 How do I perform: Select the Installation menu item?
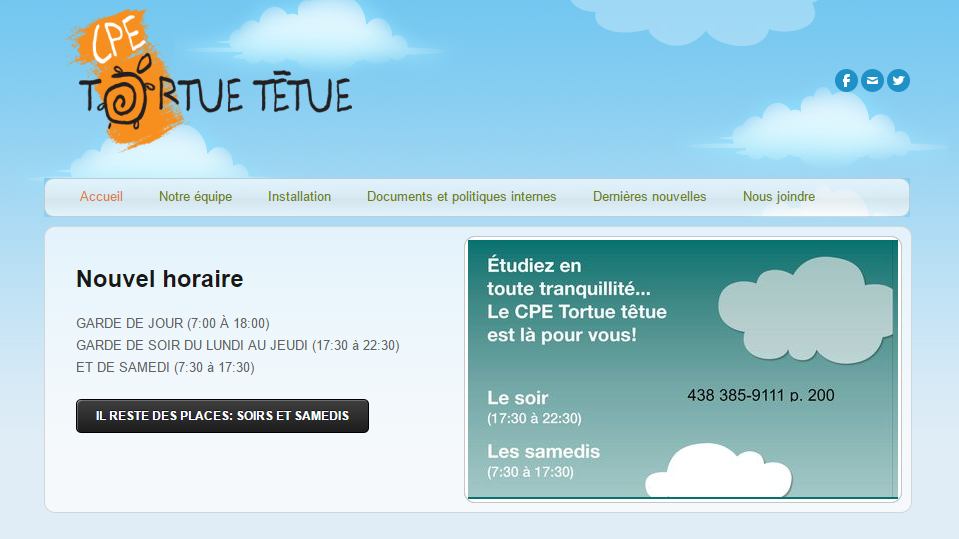tap(299, 196)
